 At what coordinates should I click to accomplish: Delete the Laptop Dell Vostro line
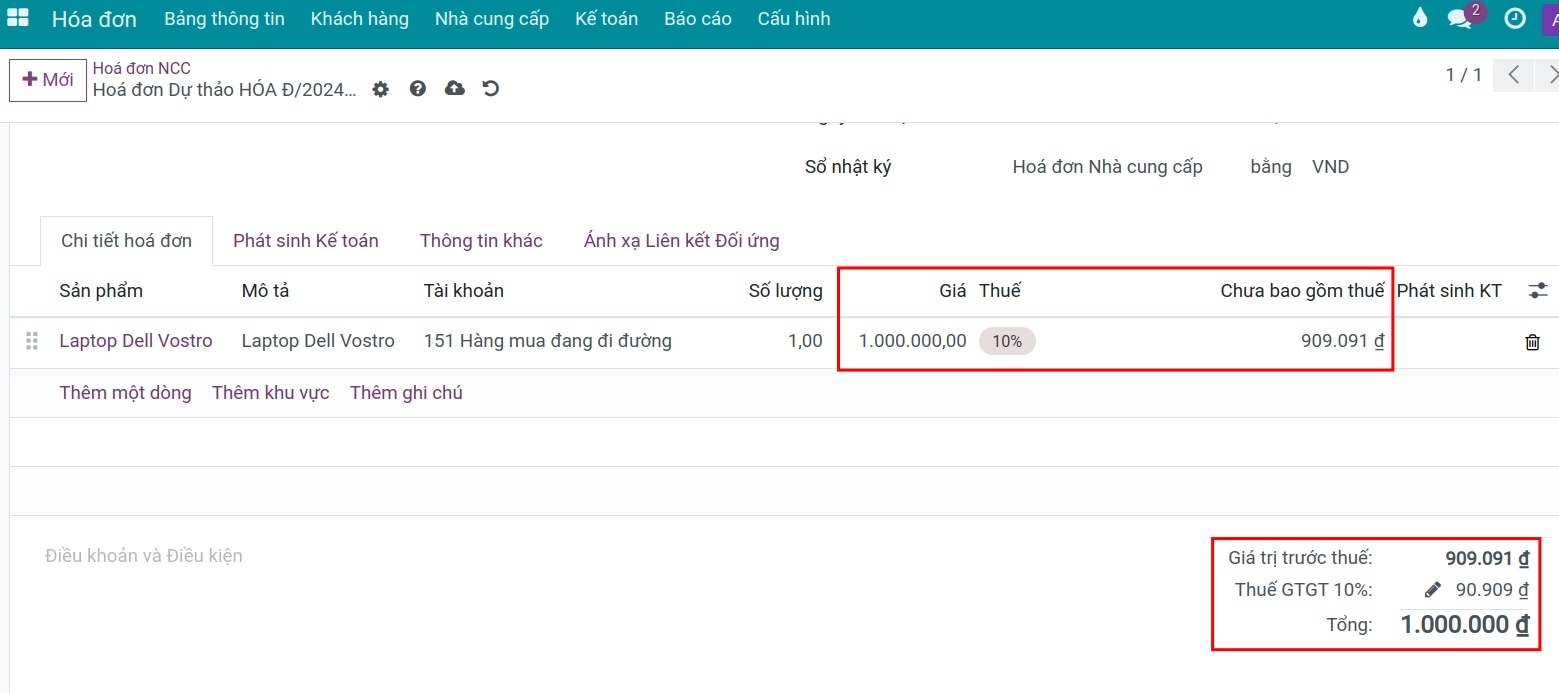(1532, 342)
